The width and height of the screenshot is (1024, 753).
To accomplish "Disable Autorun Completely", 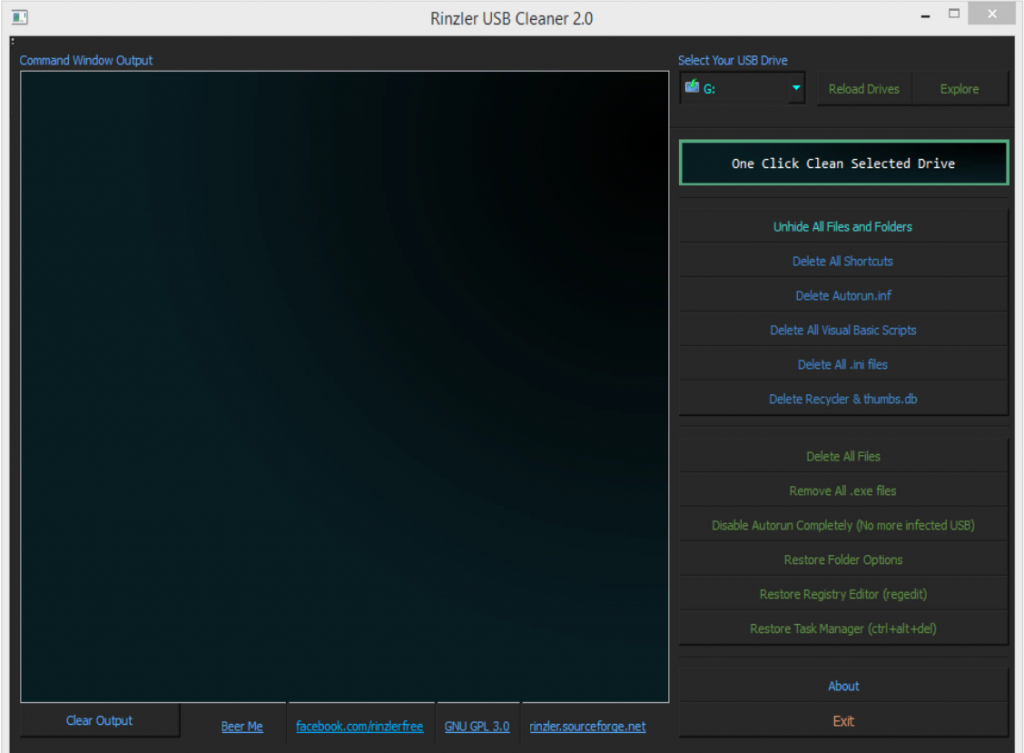I will click(x=843, y=525).
